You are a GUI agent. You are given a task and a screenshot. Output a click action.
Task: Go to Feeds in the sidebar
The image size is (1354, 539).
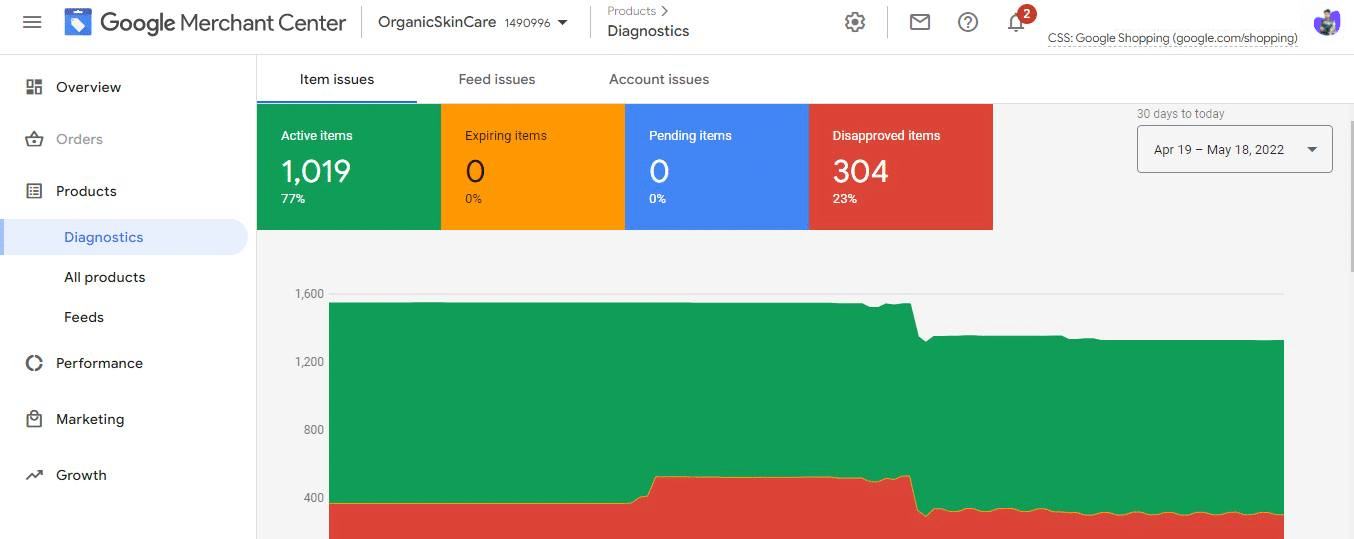[x=84, y=317]
